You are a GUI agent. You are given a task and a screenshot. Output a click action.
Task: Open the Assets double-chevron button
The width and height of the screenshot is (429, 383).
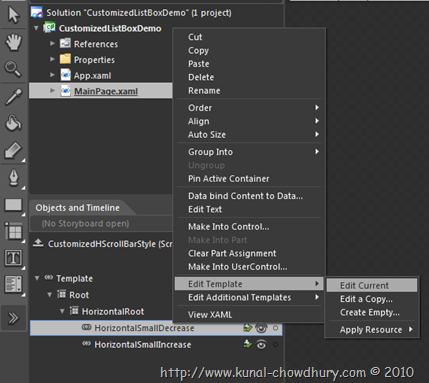pos(13,318)
